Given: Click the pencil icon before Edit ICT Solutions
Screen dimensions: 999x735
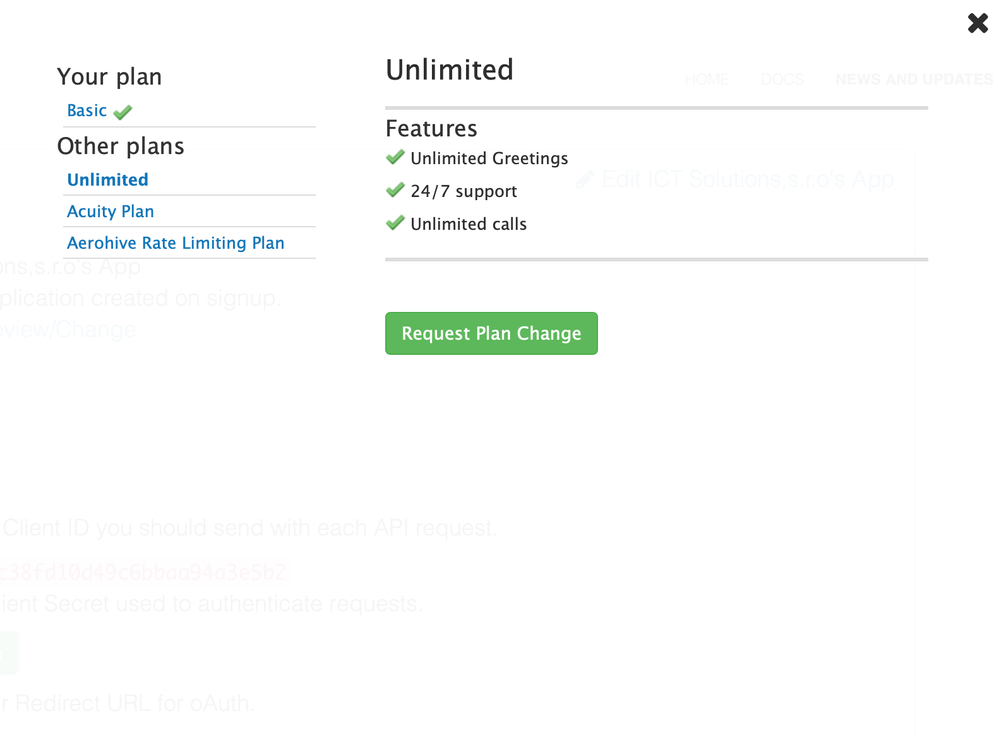Looking at the screenshot, I should 585,179.
